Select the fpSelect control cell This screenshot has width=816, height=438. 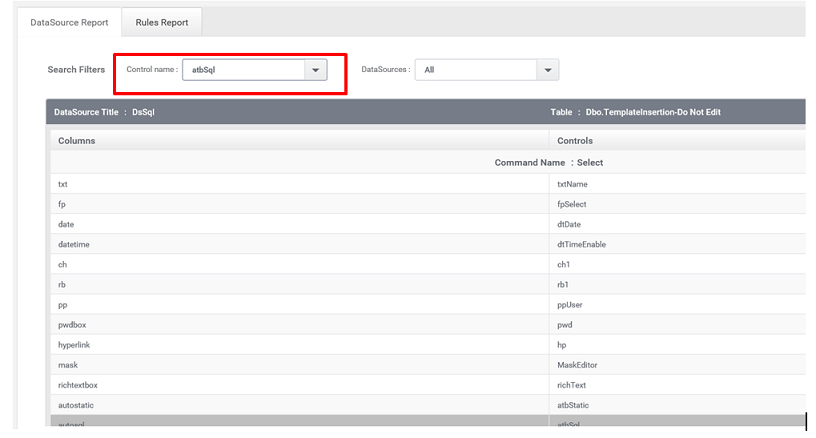click(678, 204)
